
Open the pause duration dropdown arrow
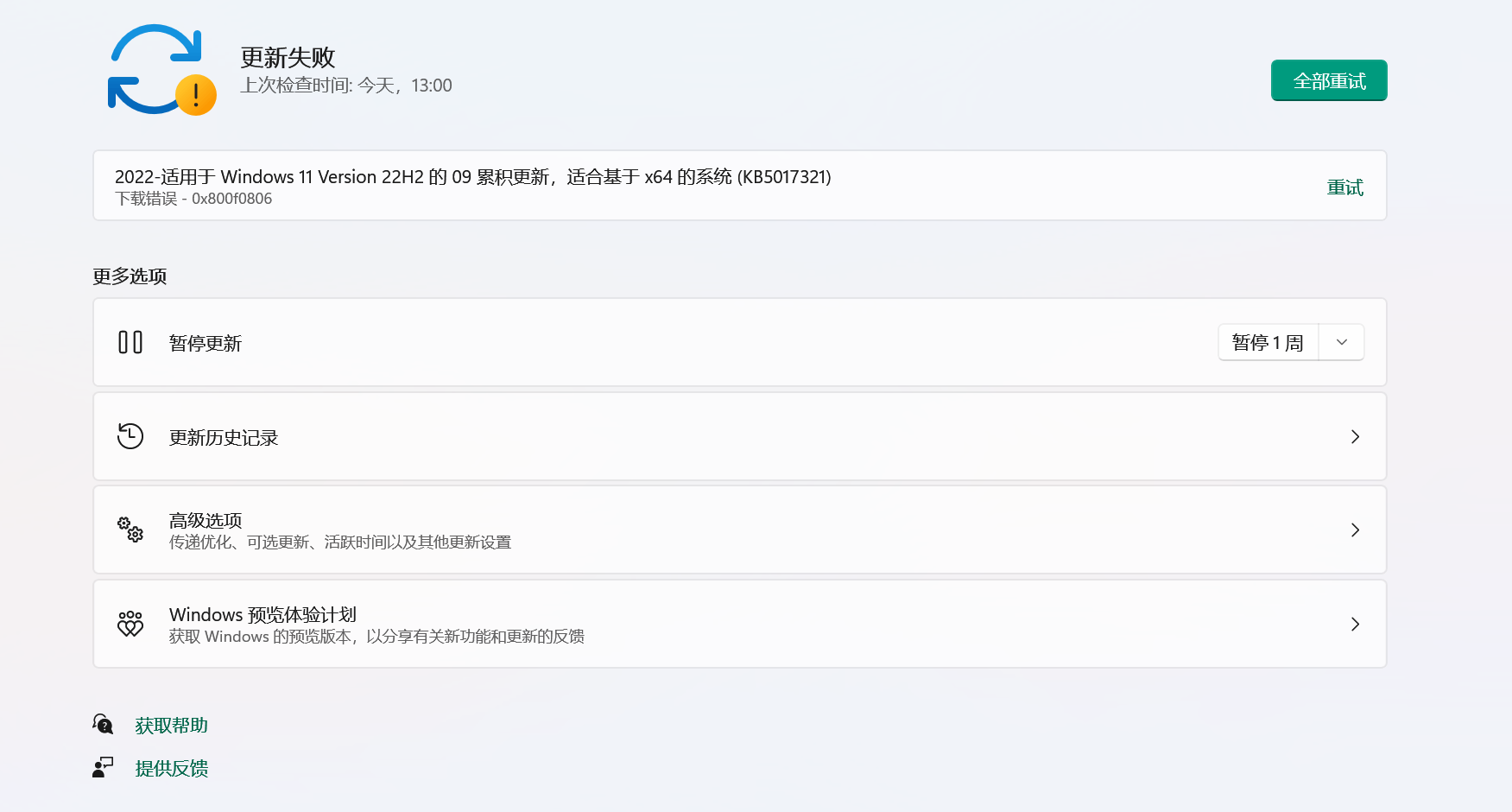pos(1342,342)
